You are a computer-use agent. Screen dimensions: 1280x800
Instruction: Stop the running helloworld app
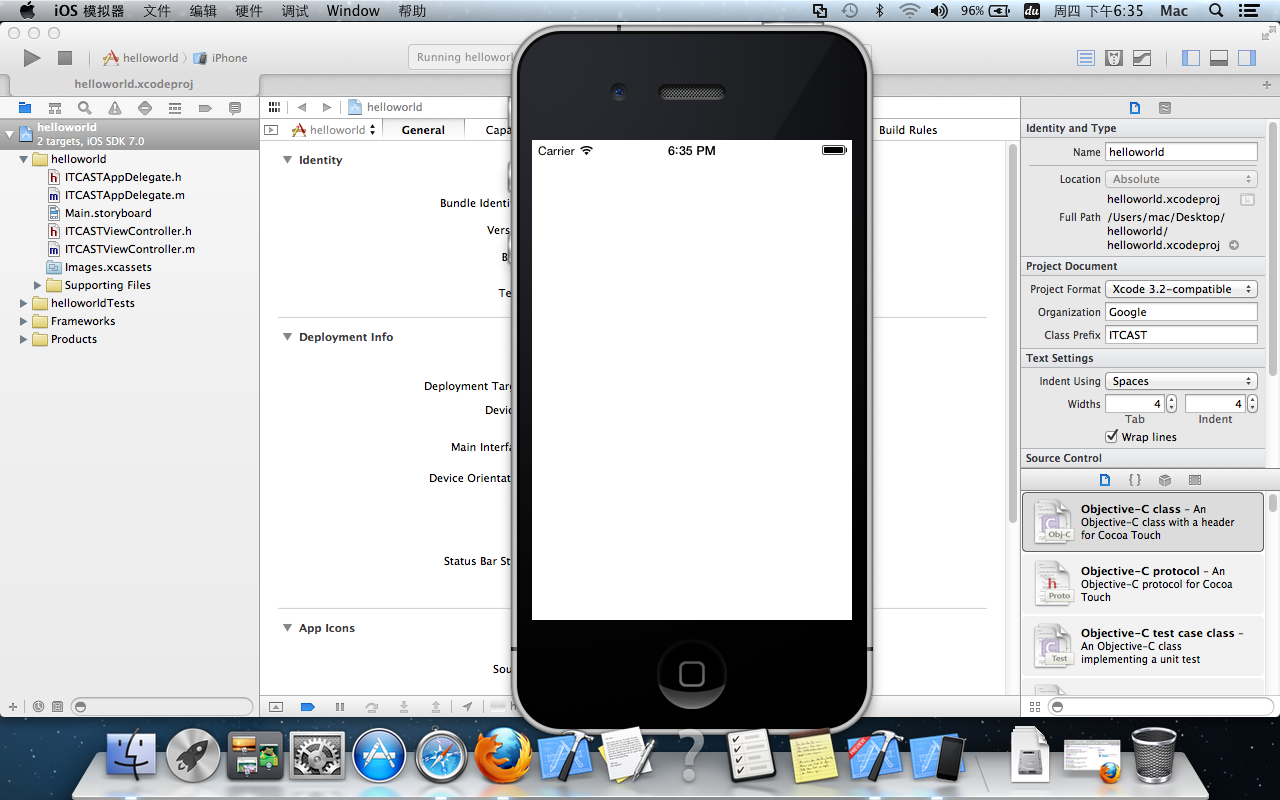point(65,58)
